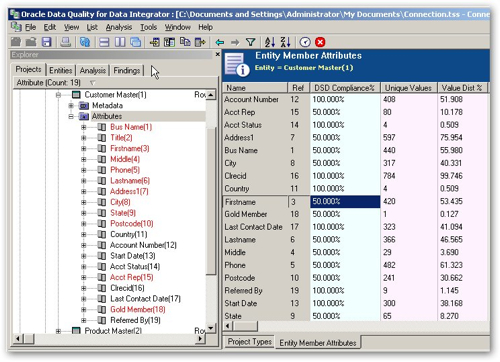The height and width of the screenshot is (362, 500).
Task: Sort by DSD Compliance% column header
Action: (x=344, y=88)
